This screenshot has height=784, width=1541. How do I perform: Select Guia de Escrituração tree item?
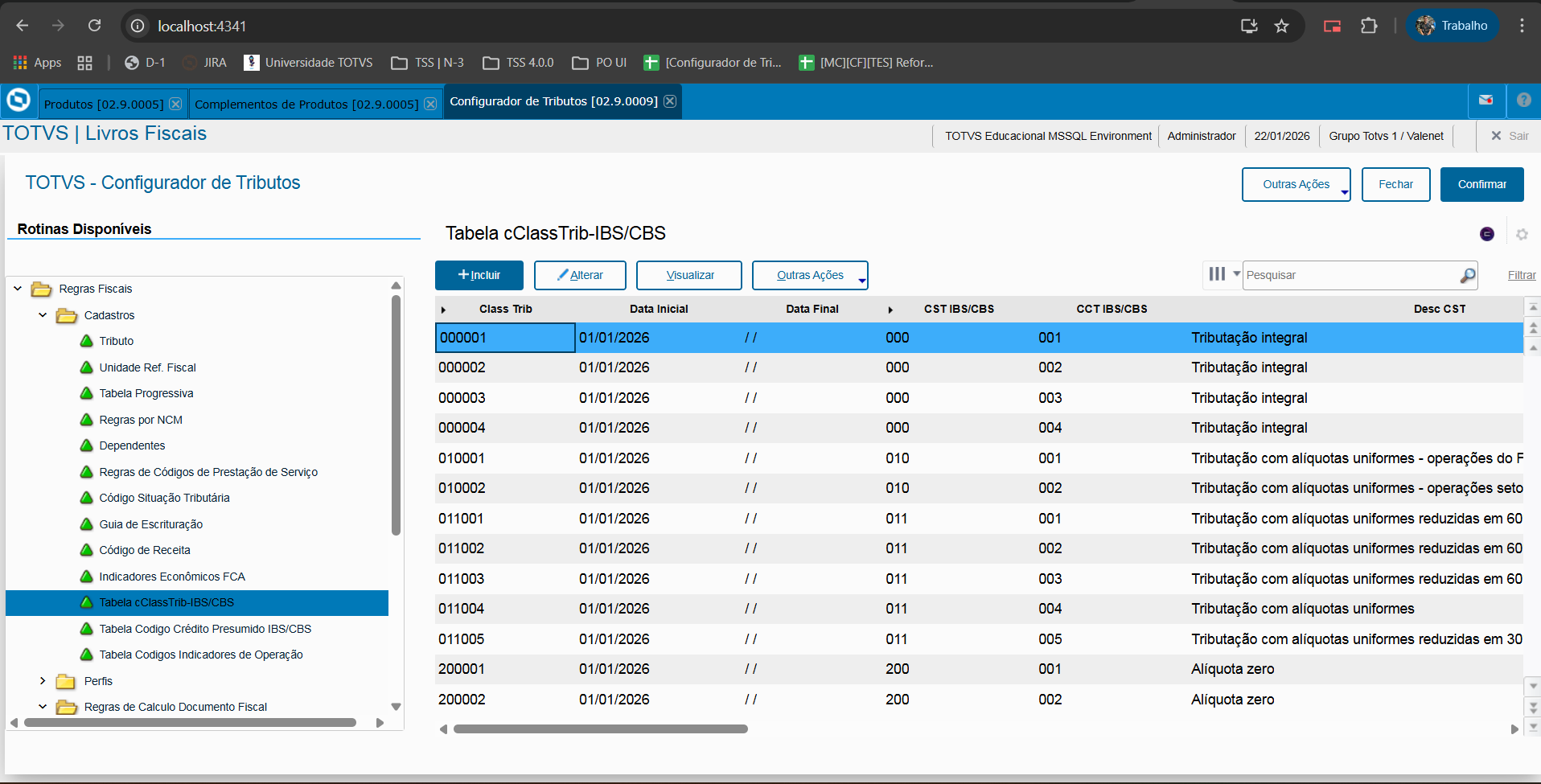[x=150, y=524]
